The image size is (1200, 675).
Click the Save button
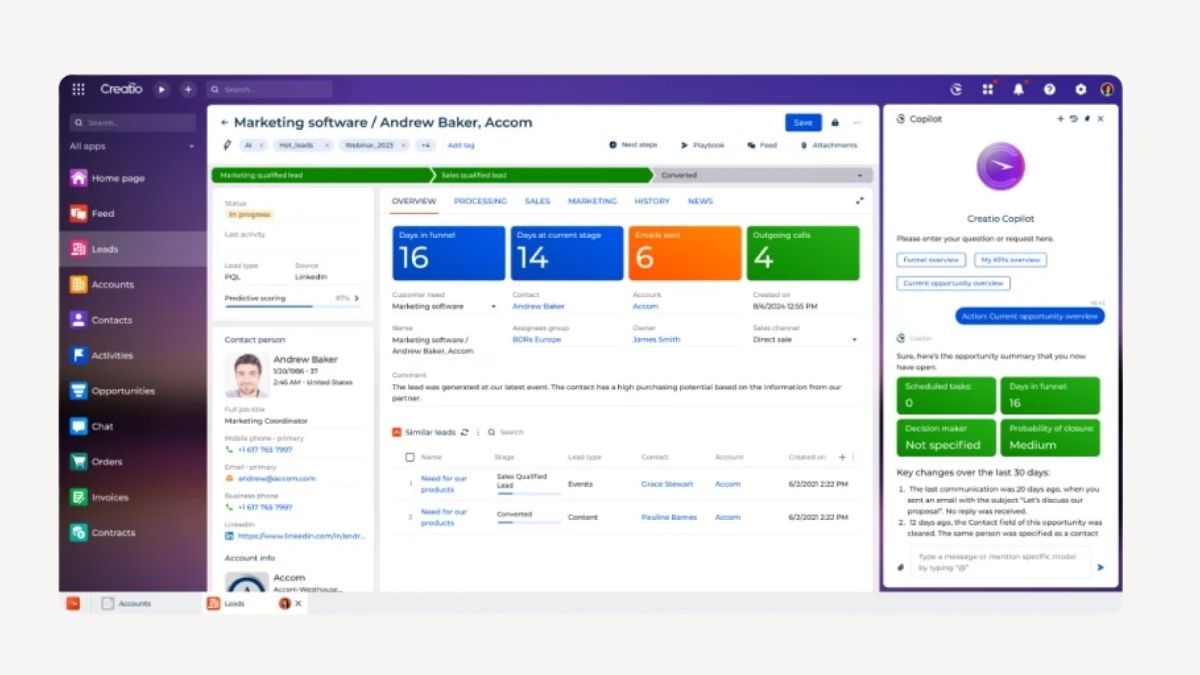tap(803, 122)
